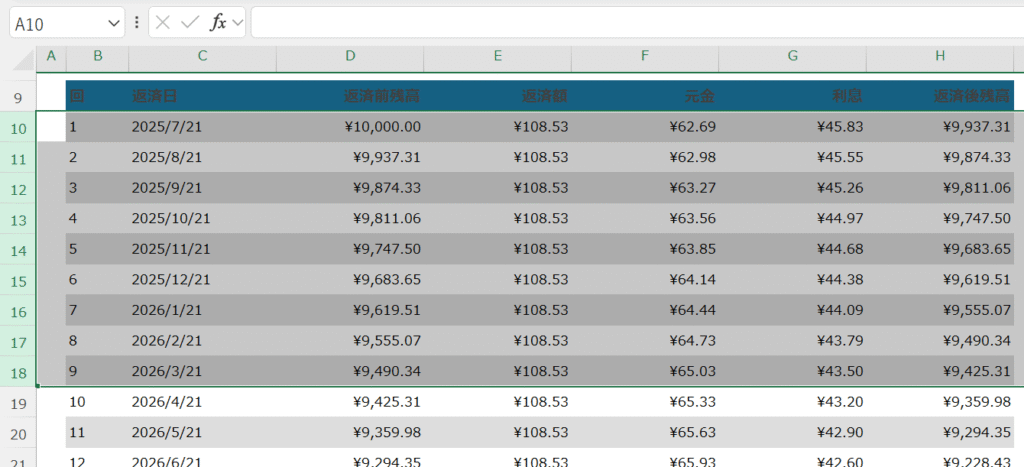Image resolution: width=1024 pixels, height=467 pixels.
Task: Click the interest cell ¥44.38
Action: (x=793, y=280)
